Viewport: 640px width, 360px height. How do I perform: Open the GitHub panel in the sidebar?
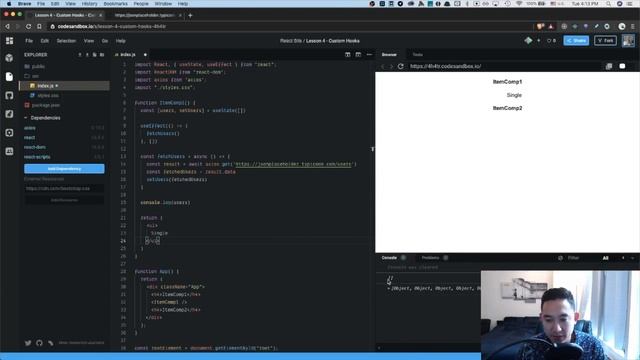click(9, 96)
